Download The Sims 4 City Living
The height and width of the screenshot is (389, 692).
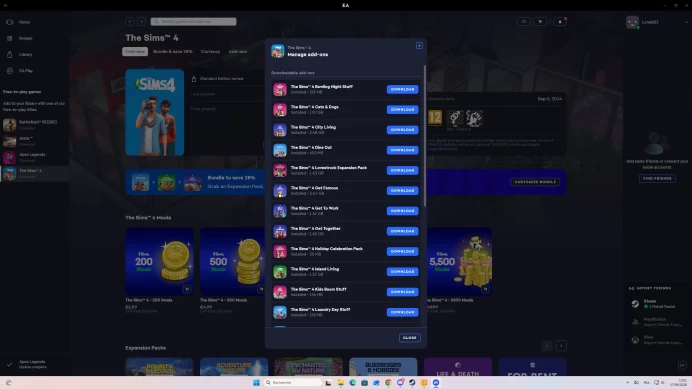click(x=402, y=130)
